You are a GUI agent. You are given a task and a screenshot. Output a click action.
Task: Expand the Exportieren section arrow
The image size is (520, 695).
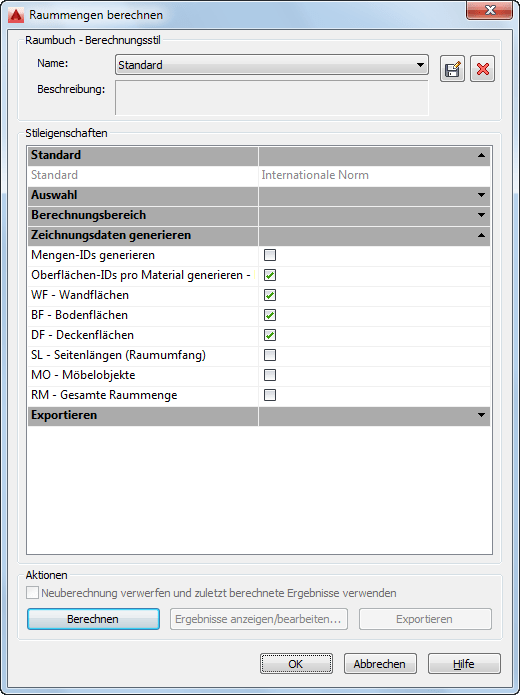coord(481,415)
